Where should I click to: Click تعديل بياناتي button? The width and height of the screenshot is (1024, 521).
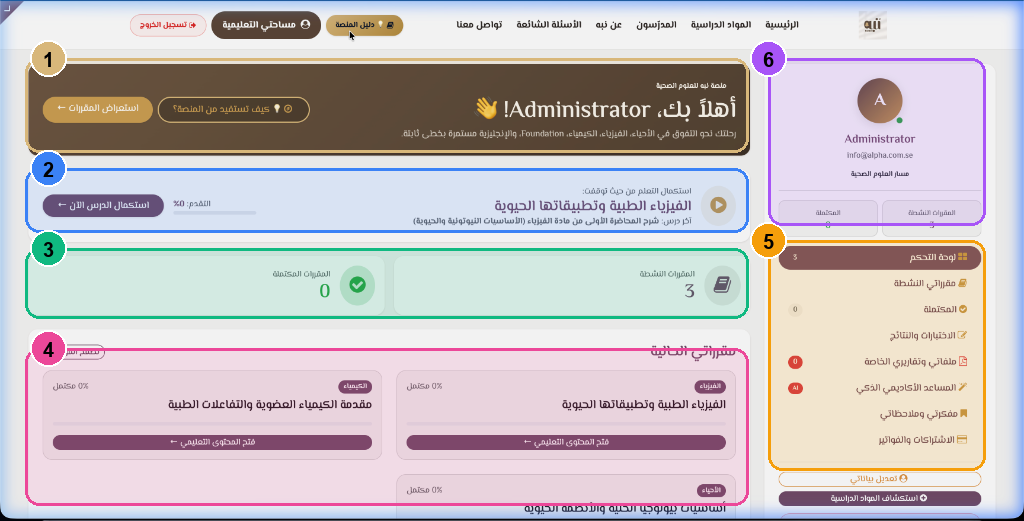(879, 479)
